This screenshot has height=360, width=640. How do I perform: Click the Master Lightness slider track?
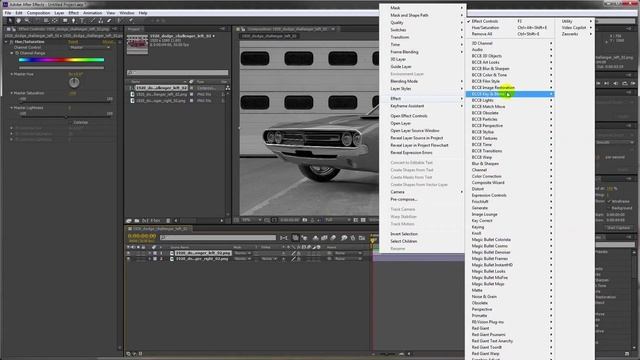click(66, 117)
